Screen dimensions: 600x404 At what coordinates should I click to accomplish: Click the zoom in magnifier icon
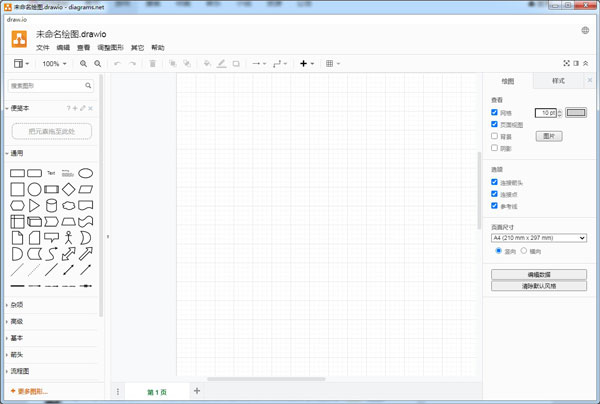tap(83, 64)
